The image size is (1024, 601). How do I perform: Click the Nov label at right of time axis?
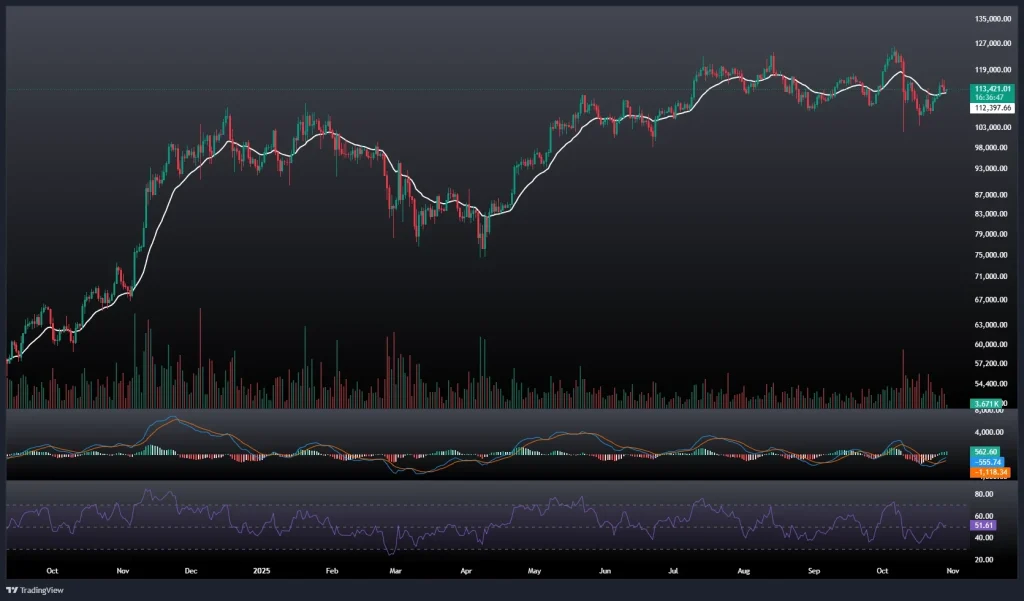click(x=951, y=571)
